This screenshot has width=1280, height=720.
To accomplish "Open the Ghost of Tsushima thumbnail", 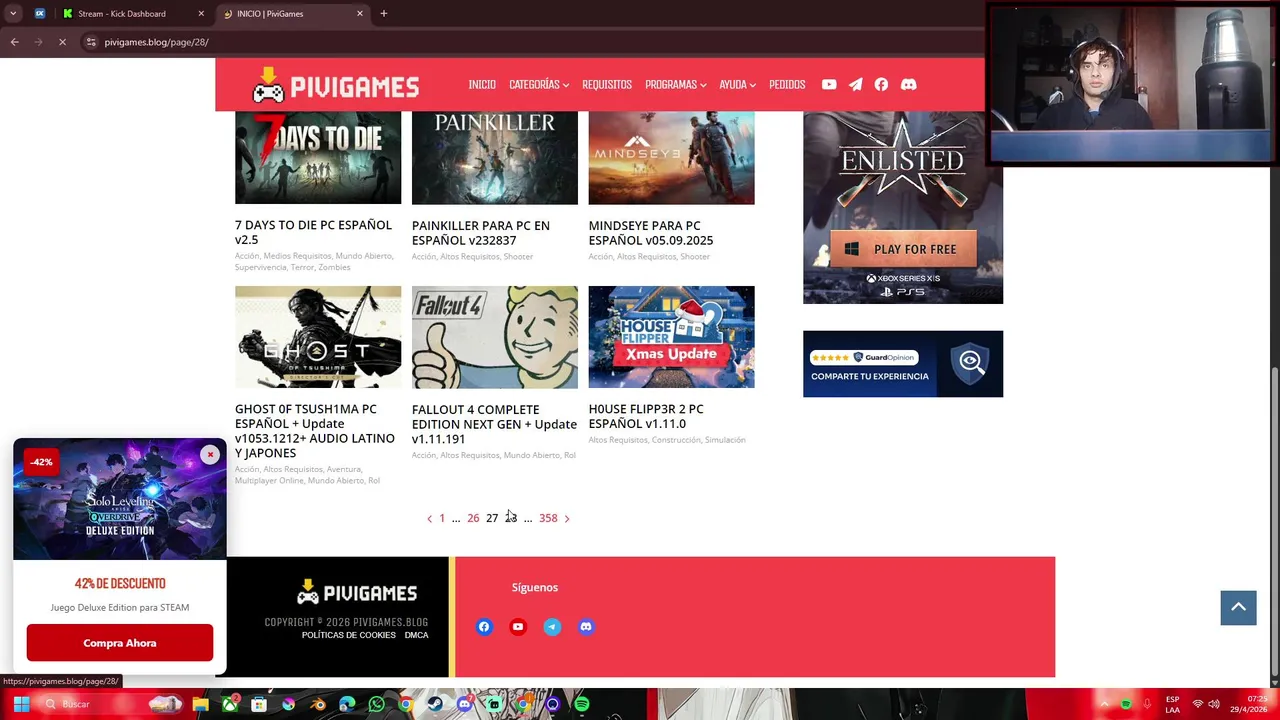I will coord(318,337).
